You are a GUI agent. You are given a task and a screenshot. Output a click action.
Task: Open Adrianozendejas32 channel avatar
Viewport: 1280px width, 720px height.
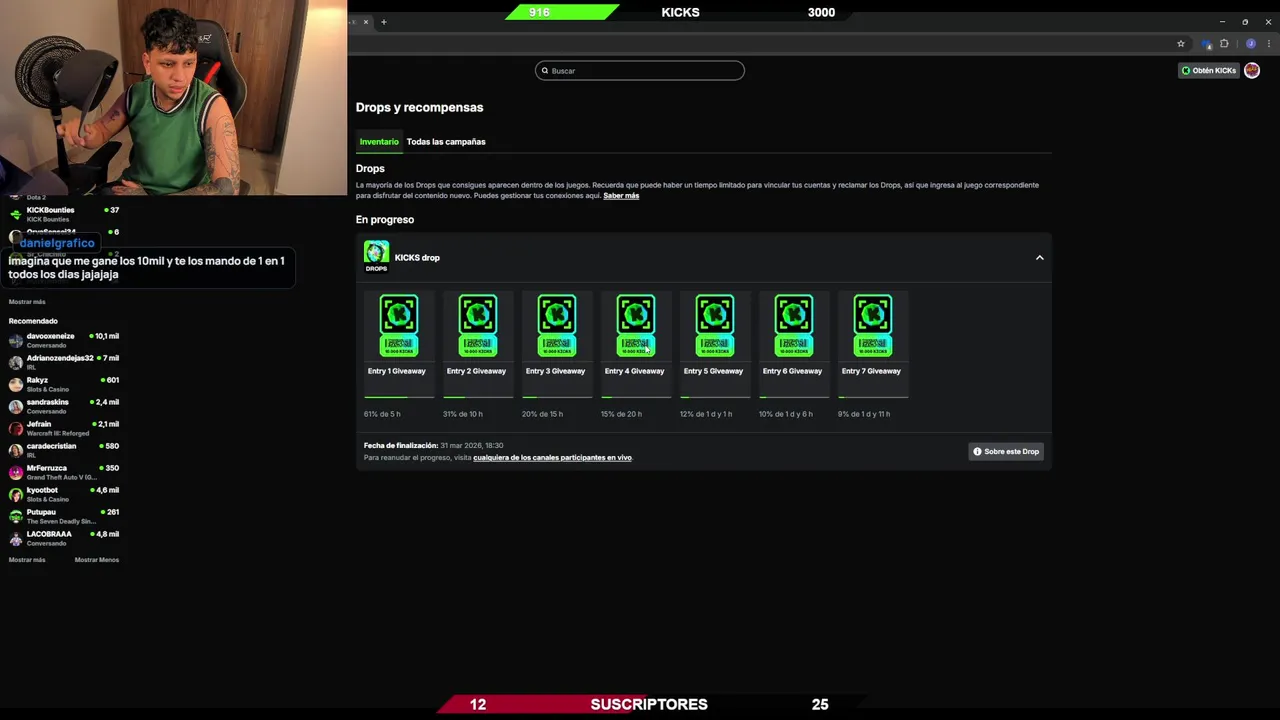click(x=16, y=362)
